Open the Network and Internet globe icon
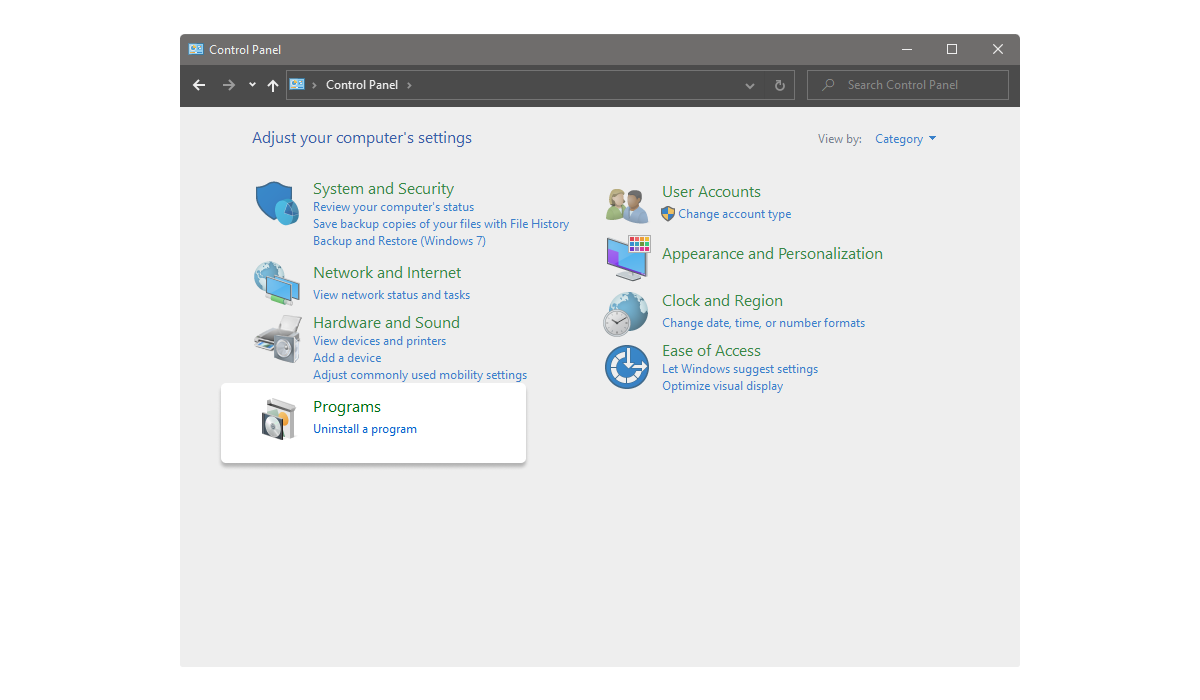The width and height of the screenshot is (1200, 700). pyautogui.click(x=276, y=283)
